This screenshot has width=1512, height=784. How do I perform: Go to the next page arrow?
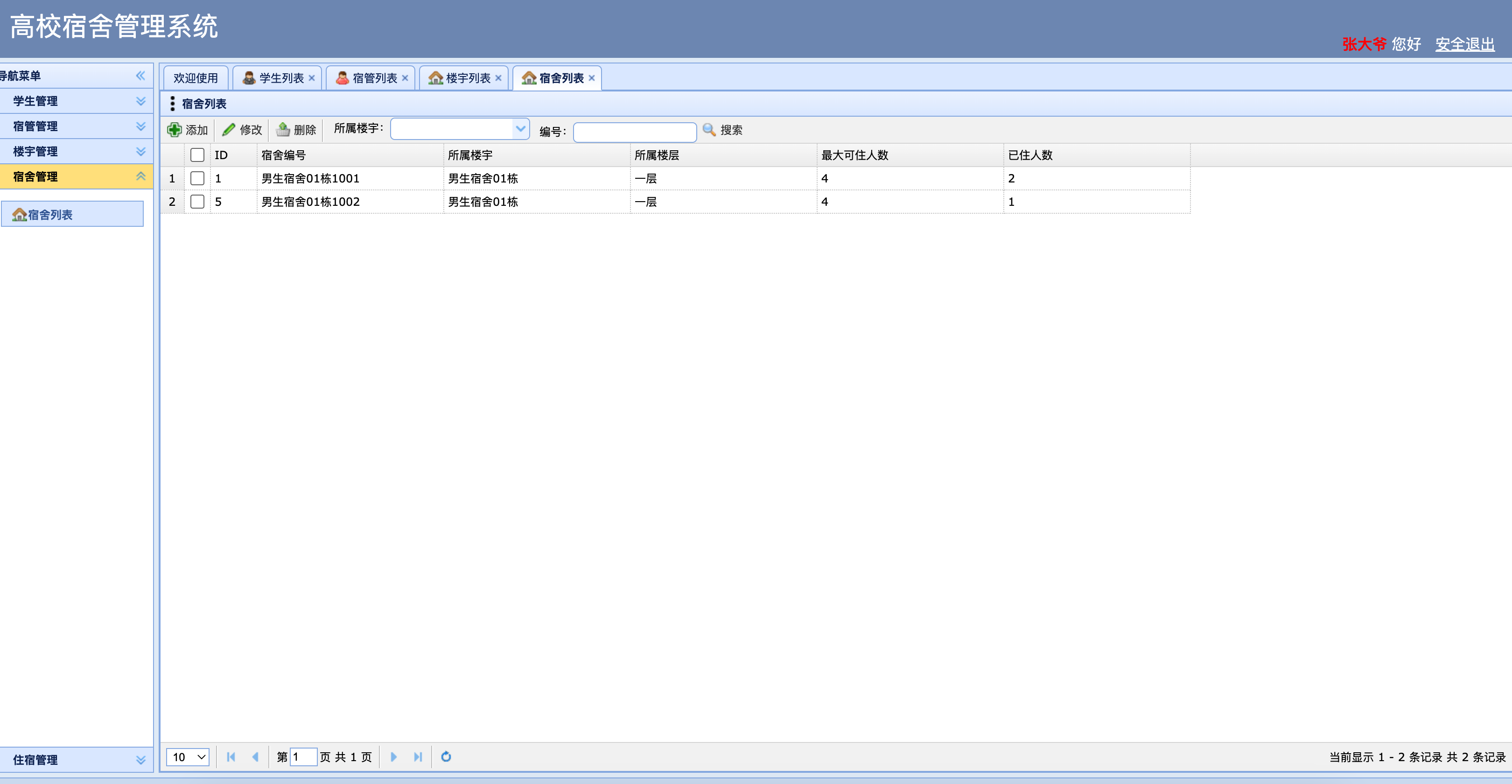tap(394, 756)
